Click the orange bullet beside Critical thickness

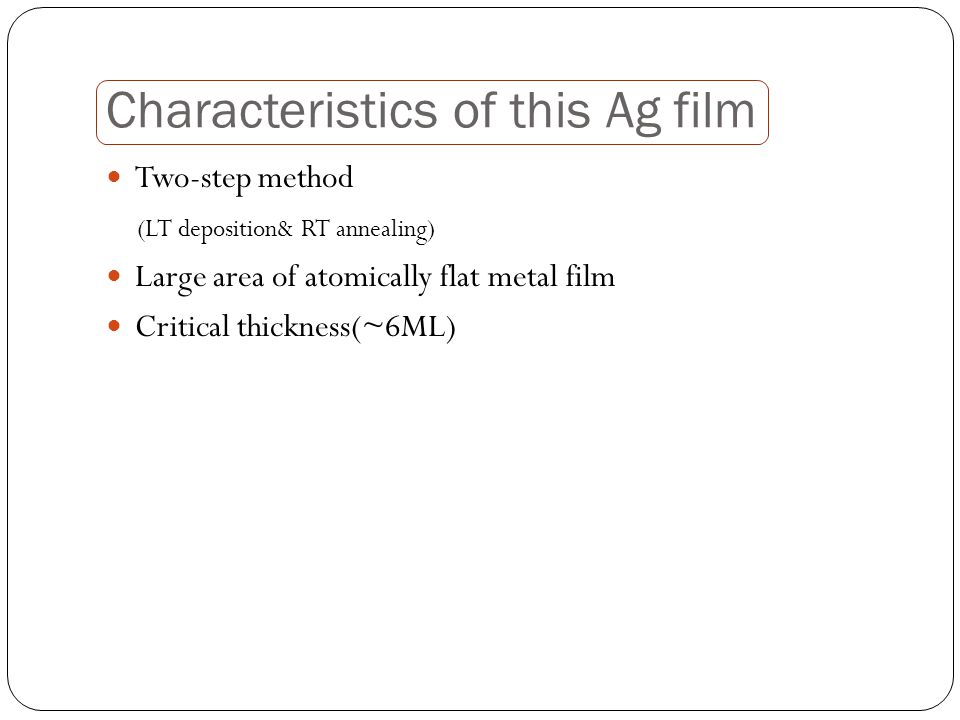point(114,326)
